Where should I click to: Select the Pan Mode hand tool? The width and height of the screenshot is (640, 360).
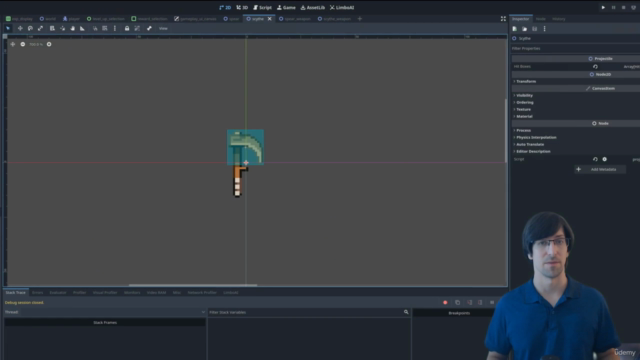73,28
